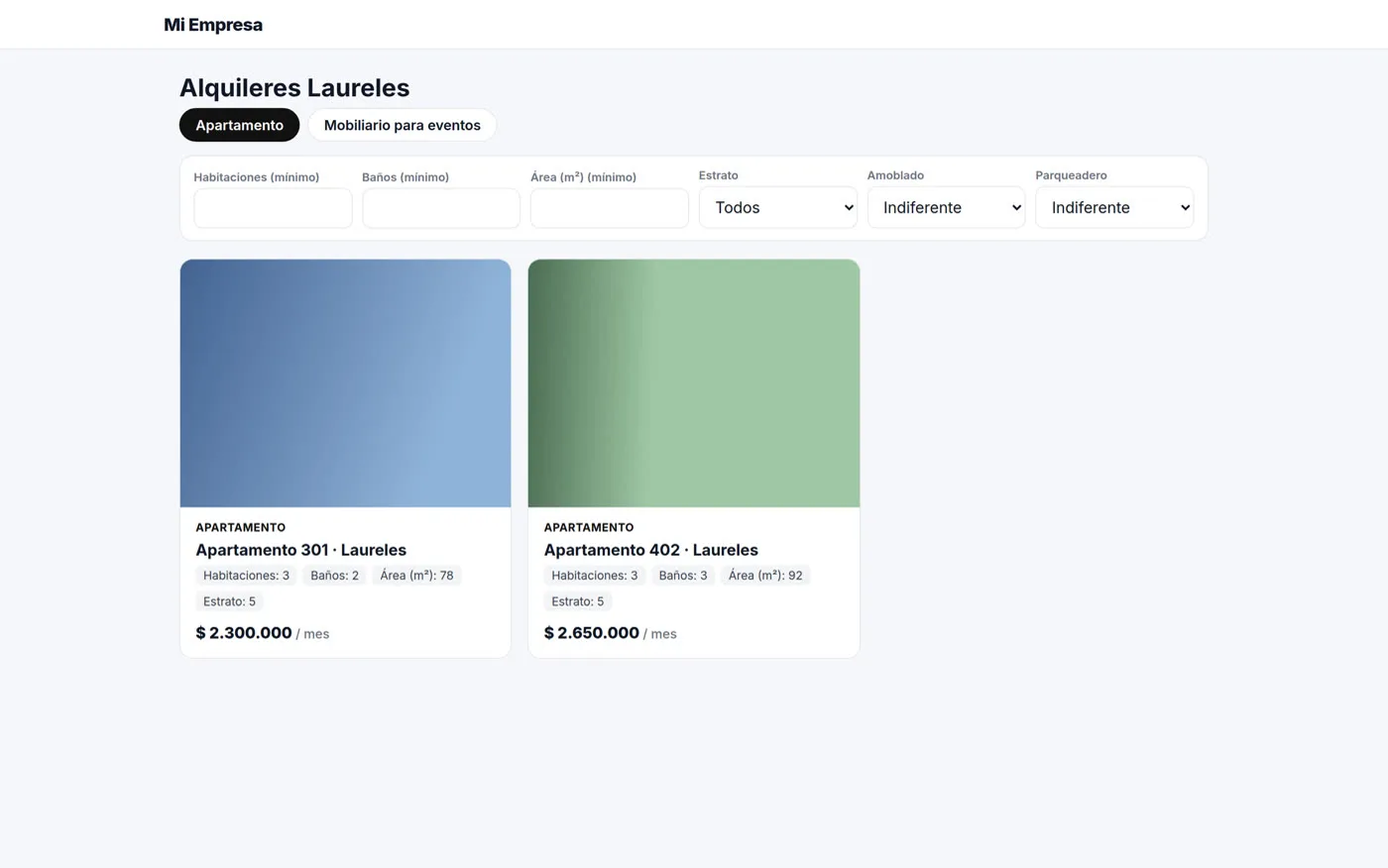Click the Área (m²): 78 tag
Image resolution: width=1388 pixels, height=868 pixels.
click(416, 576)
